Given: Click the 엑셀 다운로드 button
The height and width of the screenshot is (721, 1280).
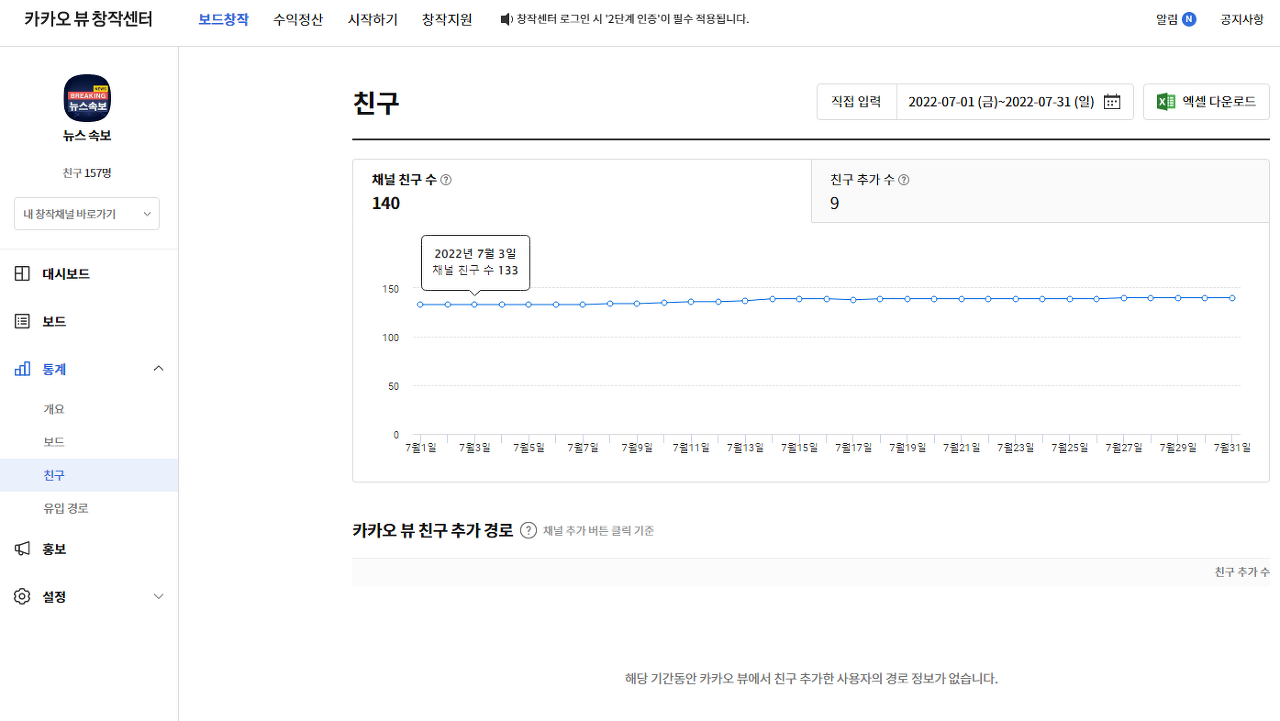Looking at the screenshot, I should pos(1206,102).
